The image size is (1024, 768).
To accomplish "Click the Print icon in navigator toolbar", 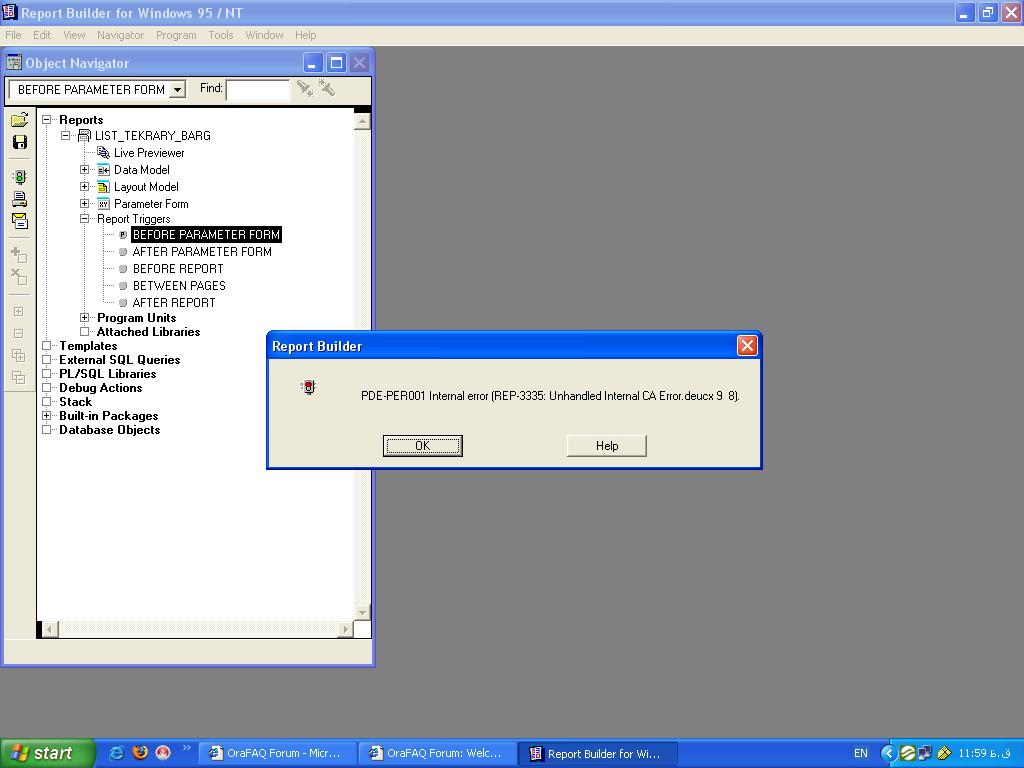I will tap(20, 199).
